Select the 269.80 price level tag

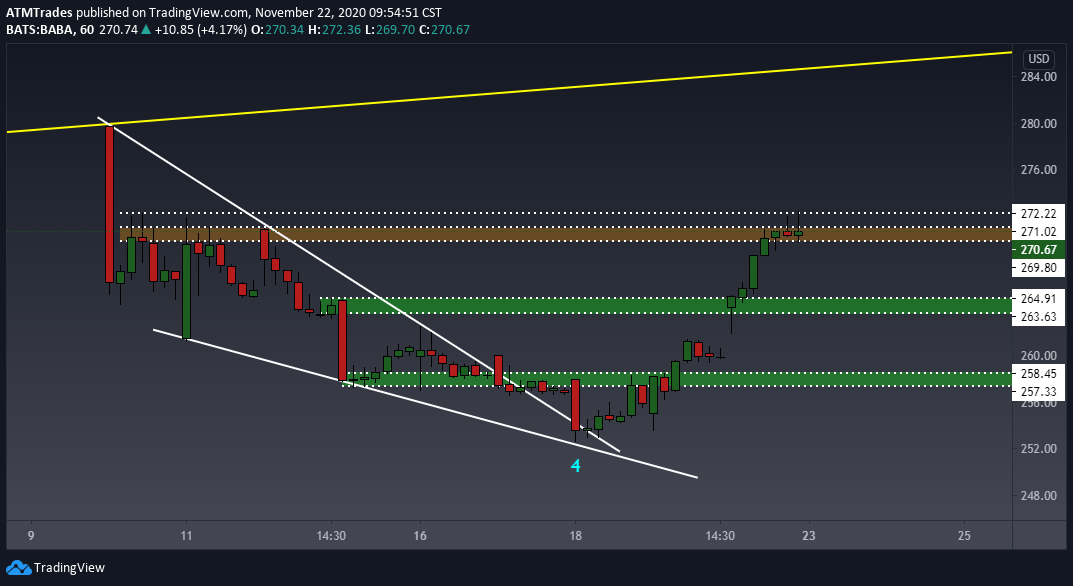point(1038,268)
